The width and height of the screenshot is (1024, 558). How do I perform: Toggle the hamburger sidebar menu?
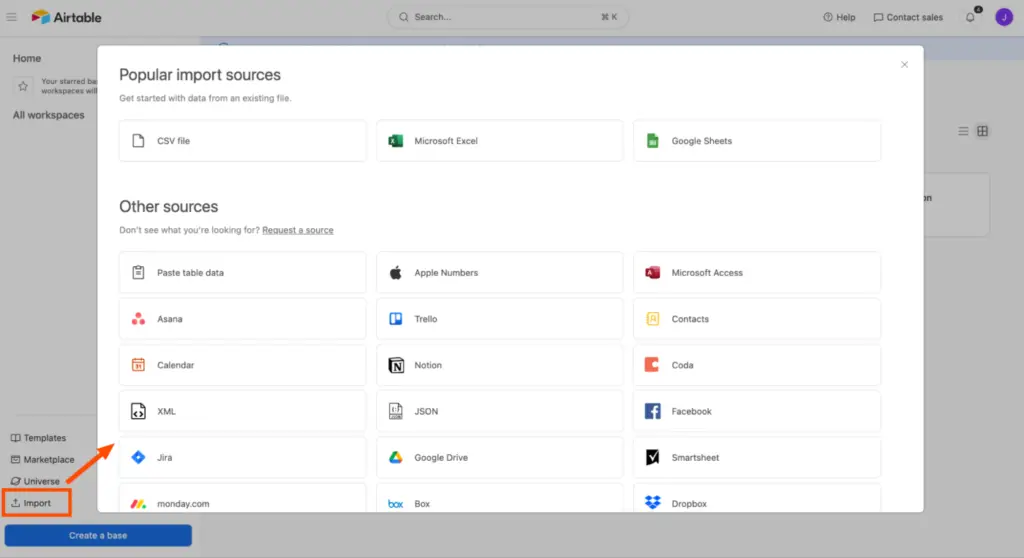pyautogui.click(x=12, y=17)
